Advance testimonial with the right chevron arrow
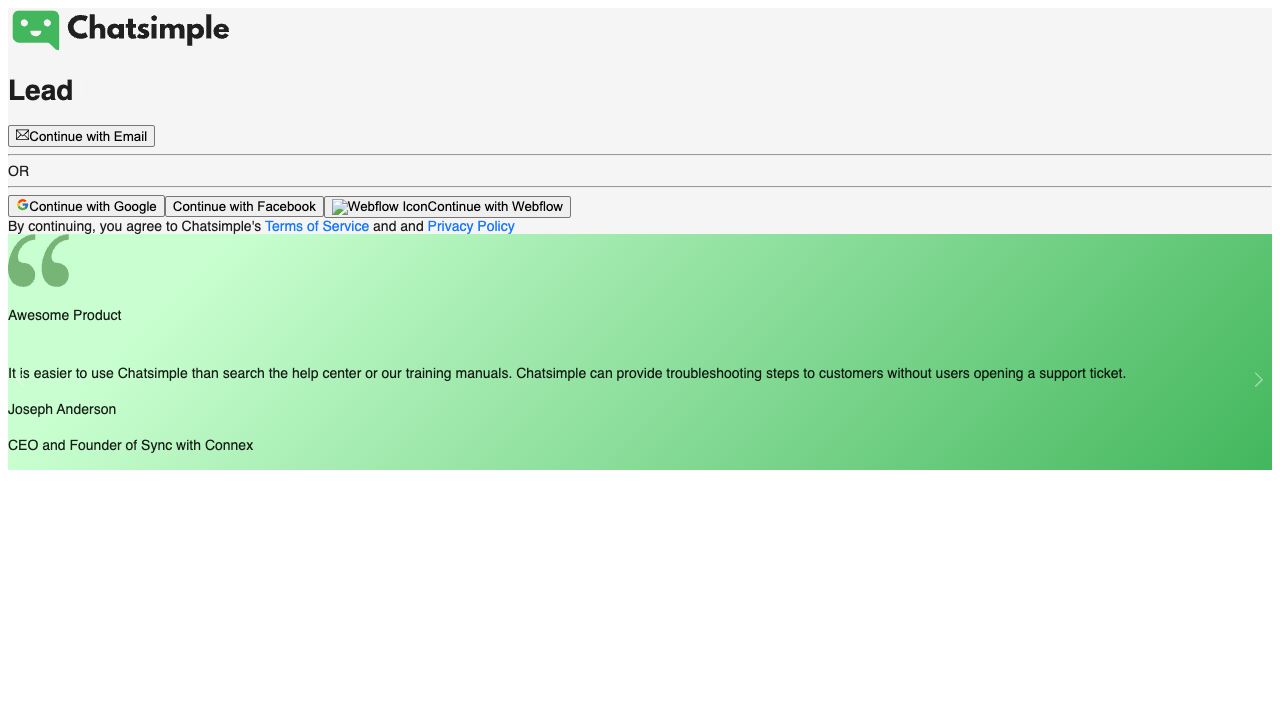Image resolution: width=1280 pixels, height=720 pixels. pos(1258,379)
